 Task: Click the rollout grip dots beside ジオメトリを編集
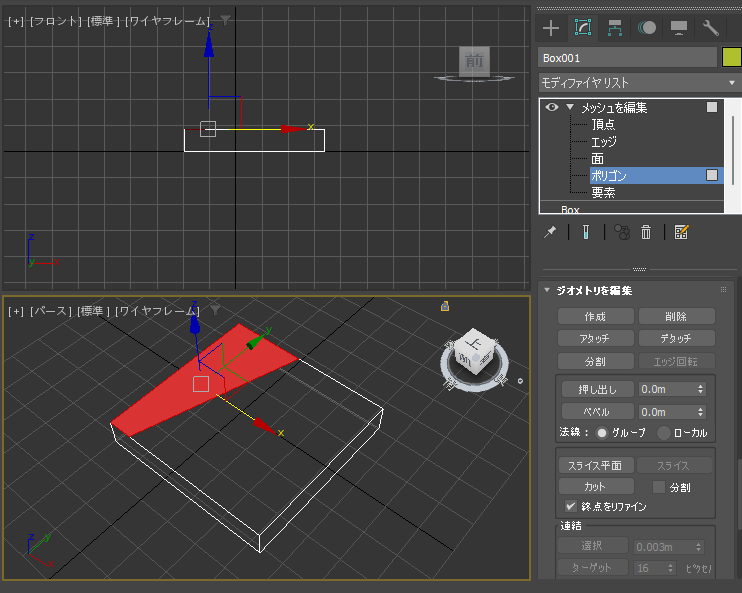pos(723,290)
